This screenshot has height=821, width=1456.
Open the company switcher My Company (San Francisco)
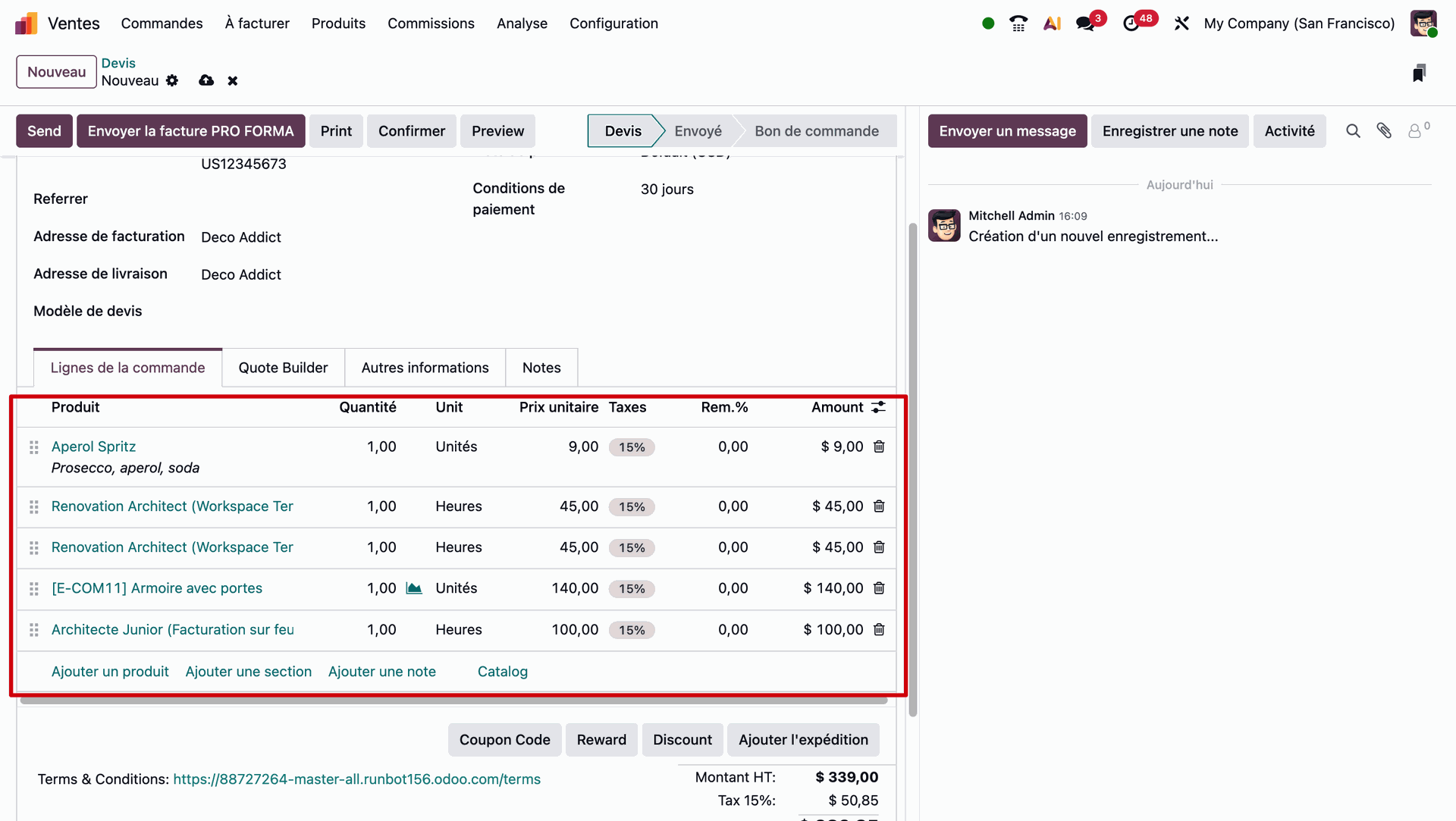(x=1299, y=24)
